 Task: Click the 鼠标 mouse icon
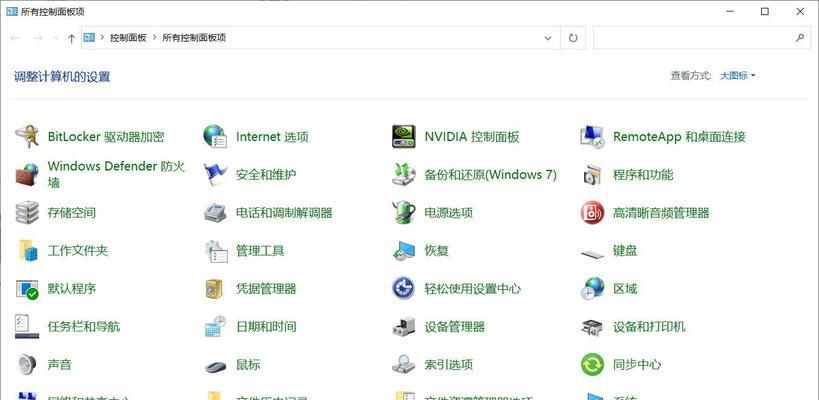click(215, 367)
